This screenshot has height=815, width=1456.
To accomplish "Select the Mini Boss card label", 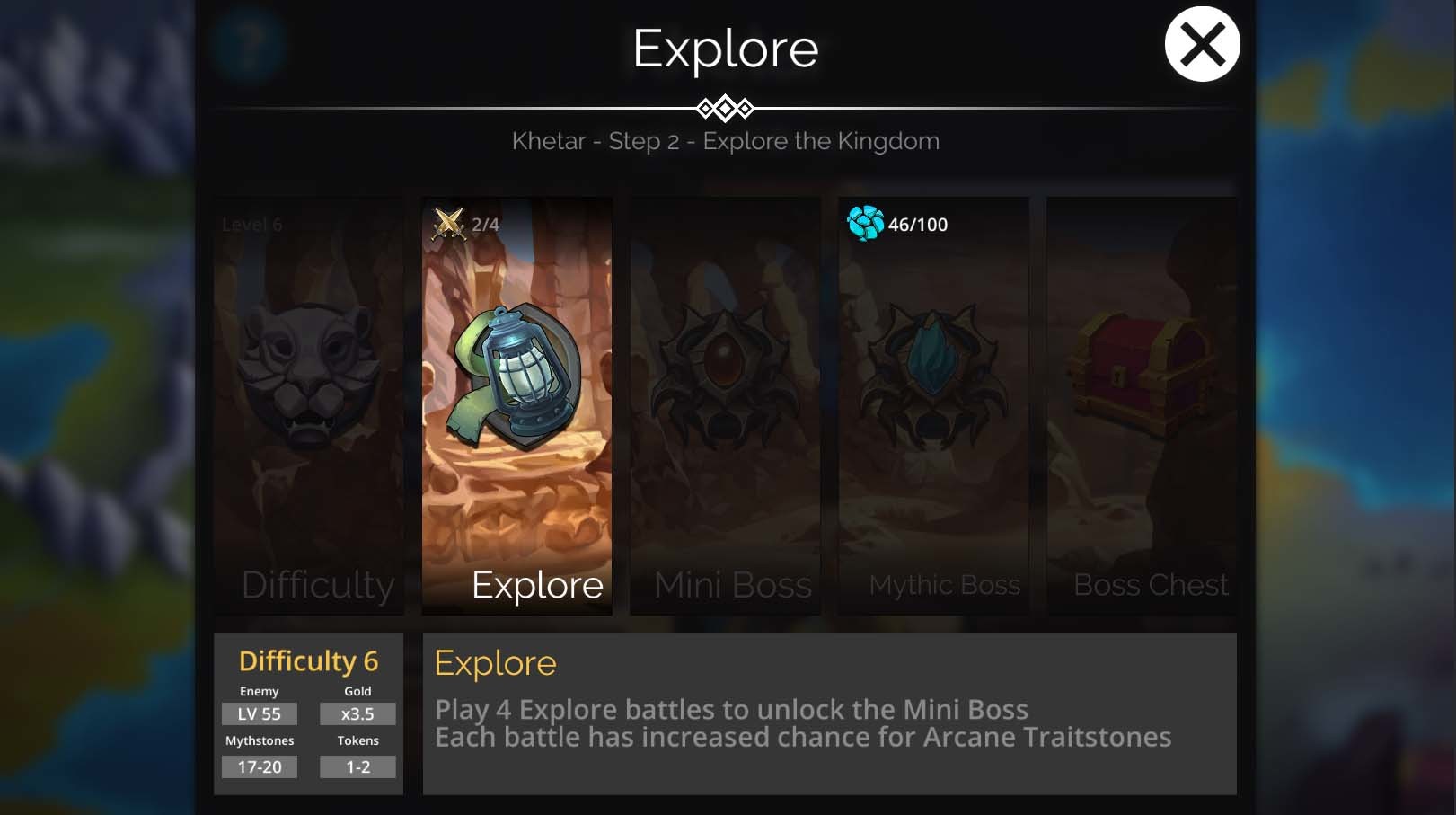I will click(733, 586).
